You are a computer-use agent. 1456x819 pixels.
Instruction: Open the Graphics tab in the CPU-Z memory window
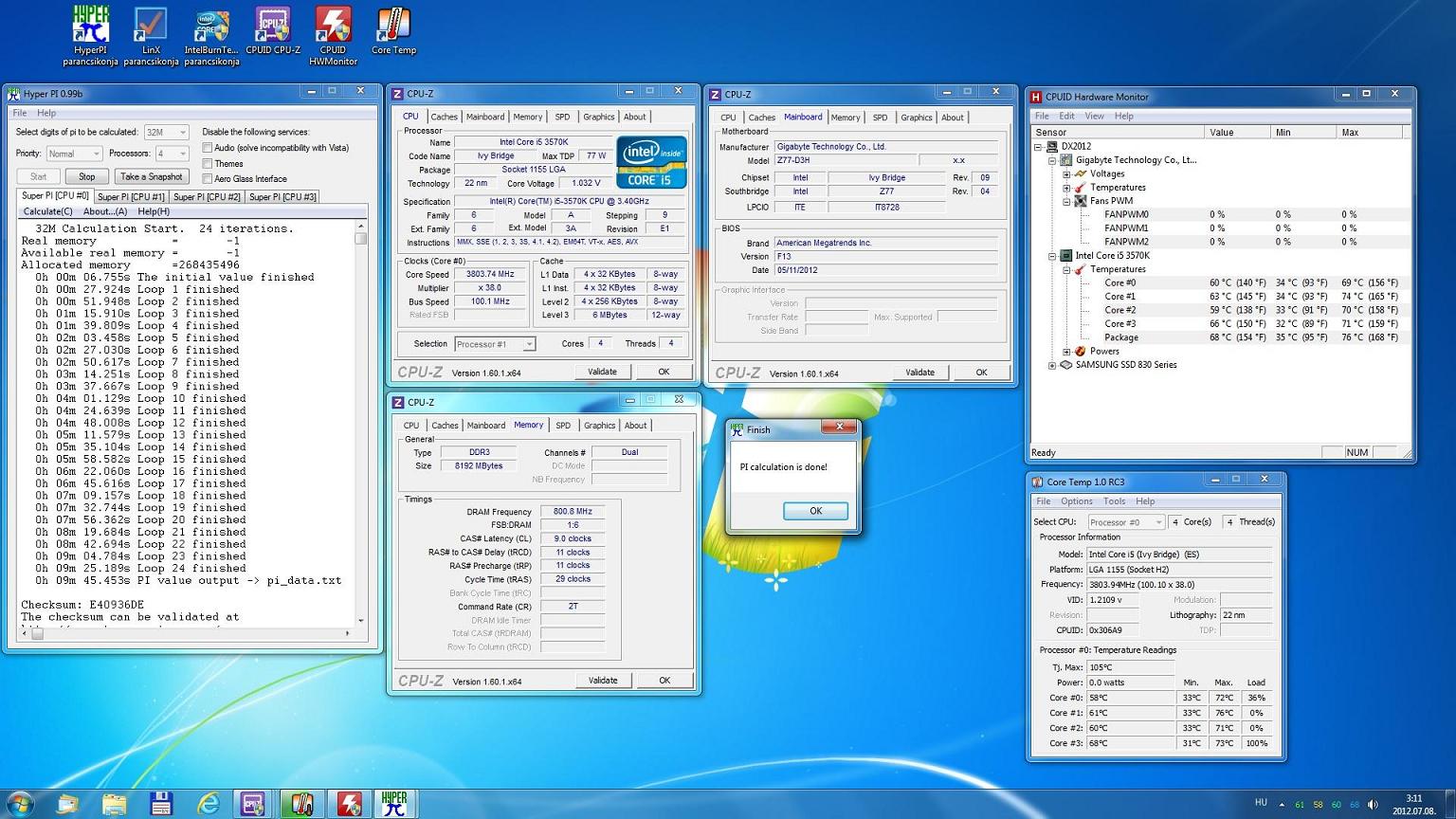click(599, 427)
